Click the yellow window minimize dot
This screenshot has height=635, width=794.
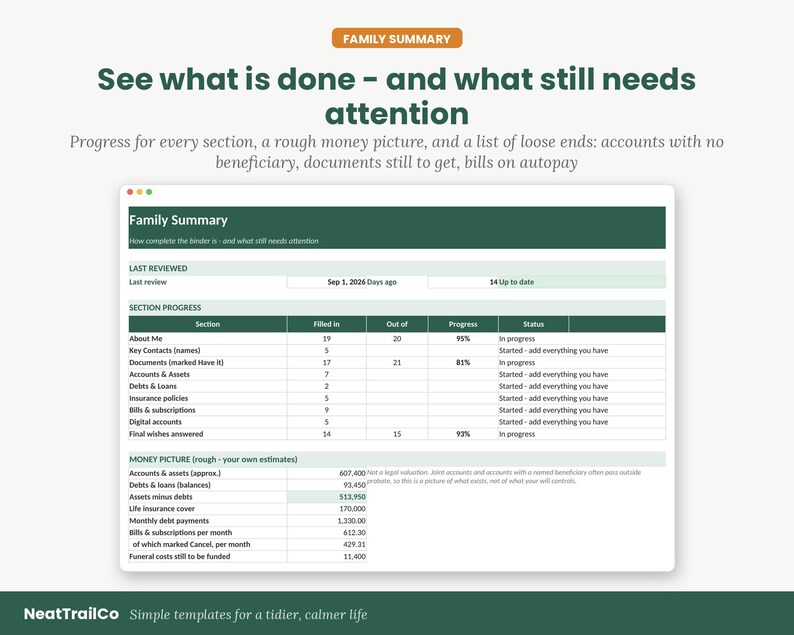140,192
